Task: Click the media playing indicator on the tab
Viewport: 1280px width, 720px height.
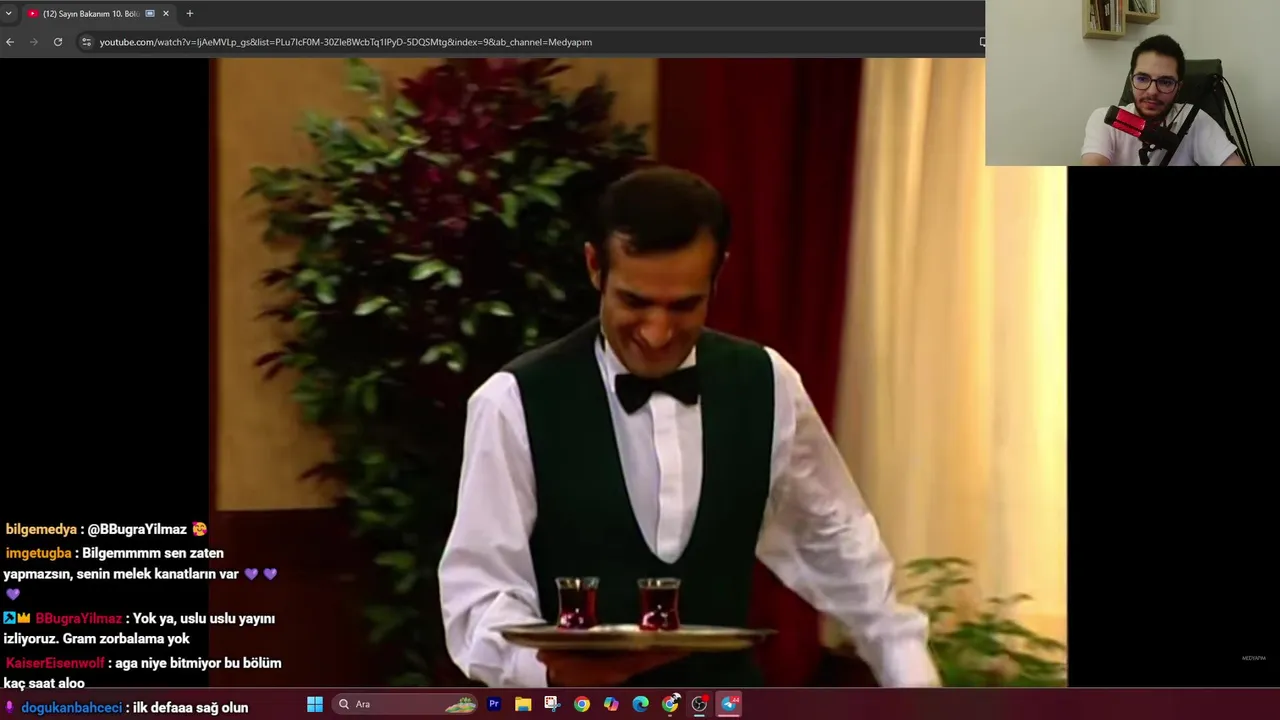Action: [x=150, y=13]
